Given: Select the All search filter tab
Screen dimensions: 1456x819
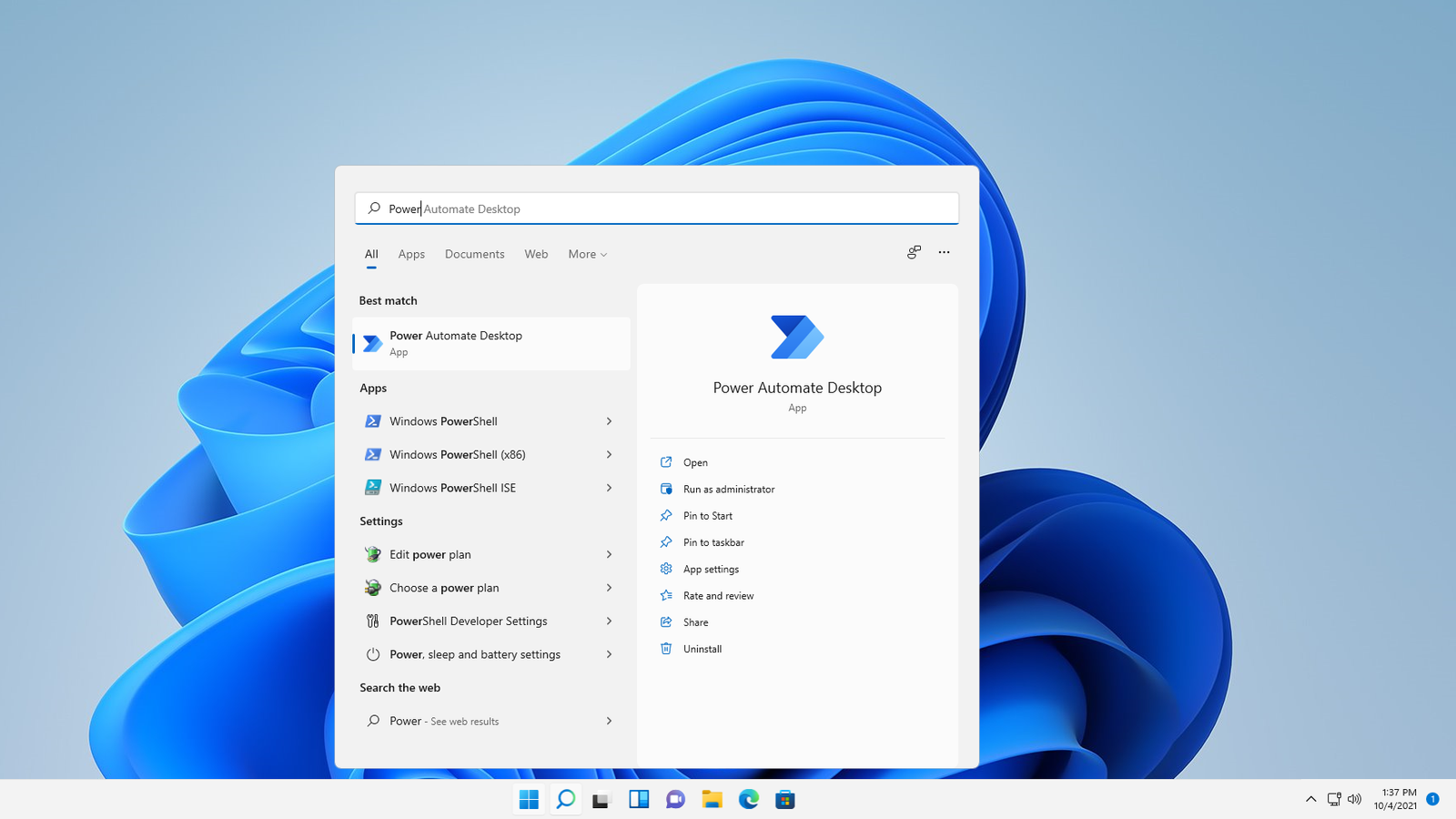Looking at the screenshot, I should (371, 254).
